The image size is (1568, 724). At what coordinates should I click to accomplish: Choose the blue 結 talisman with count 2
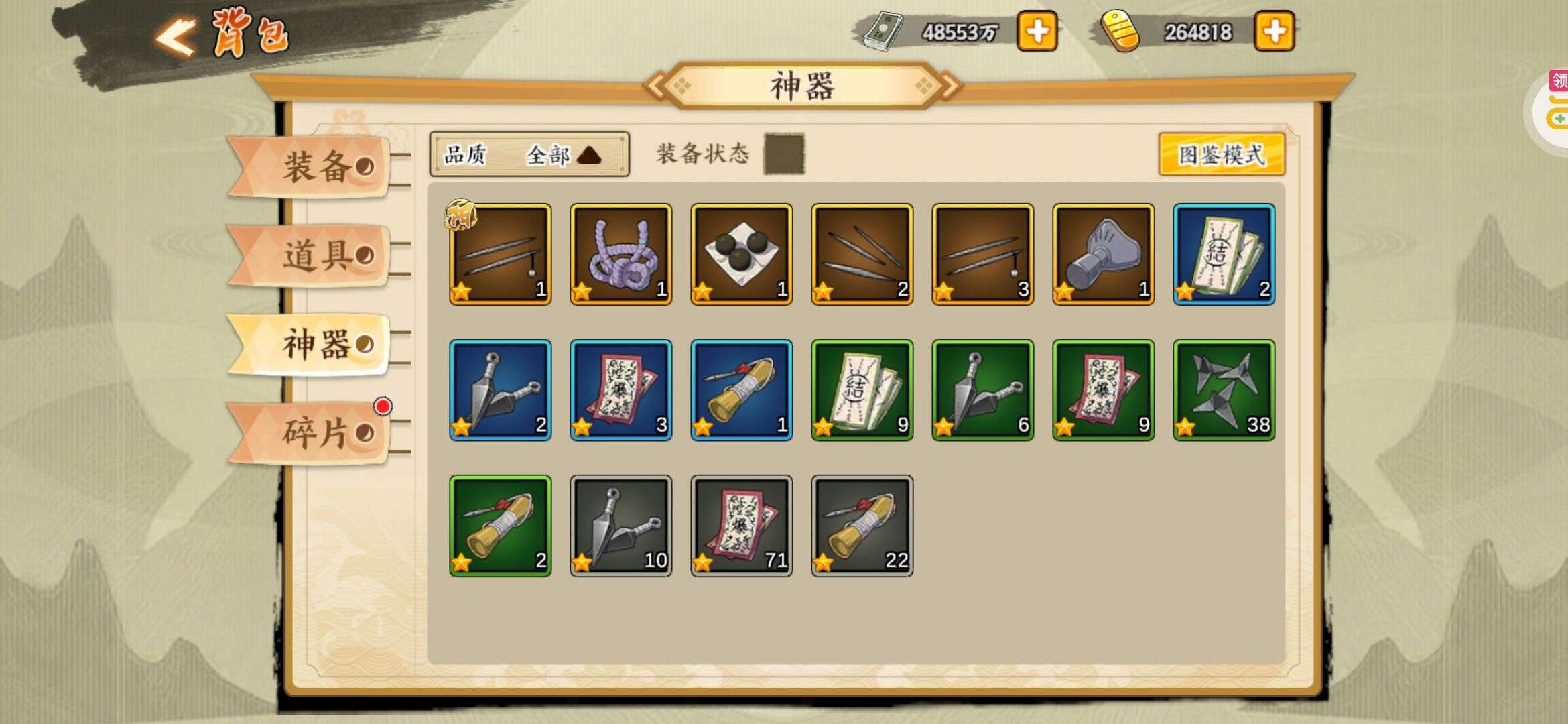(1224, 255)
